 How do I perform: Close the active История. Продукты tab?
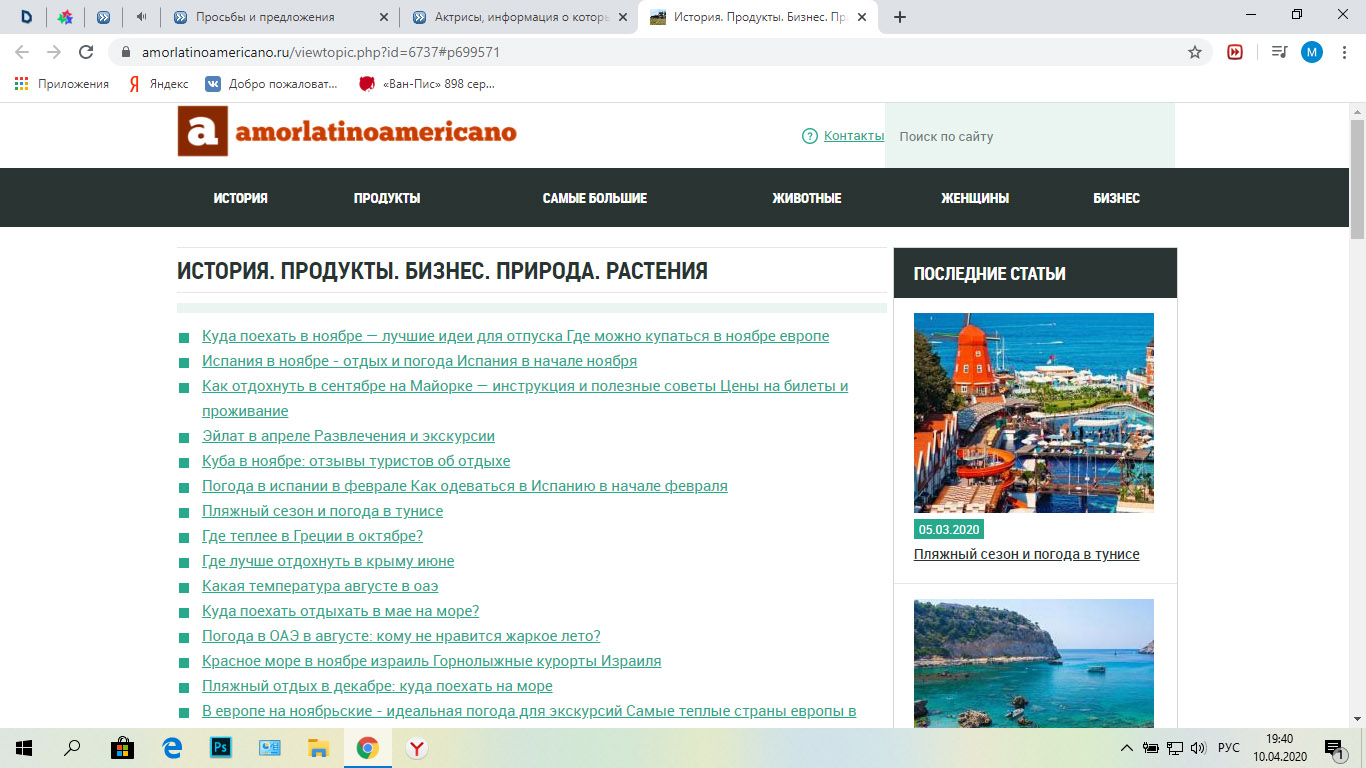[860, 17]
